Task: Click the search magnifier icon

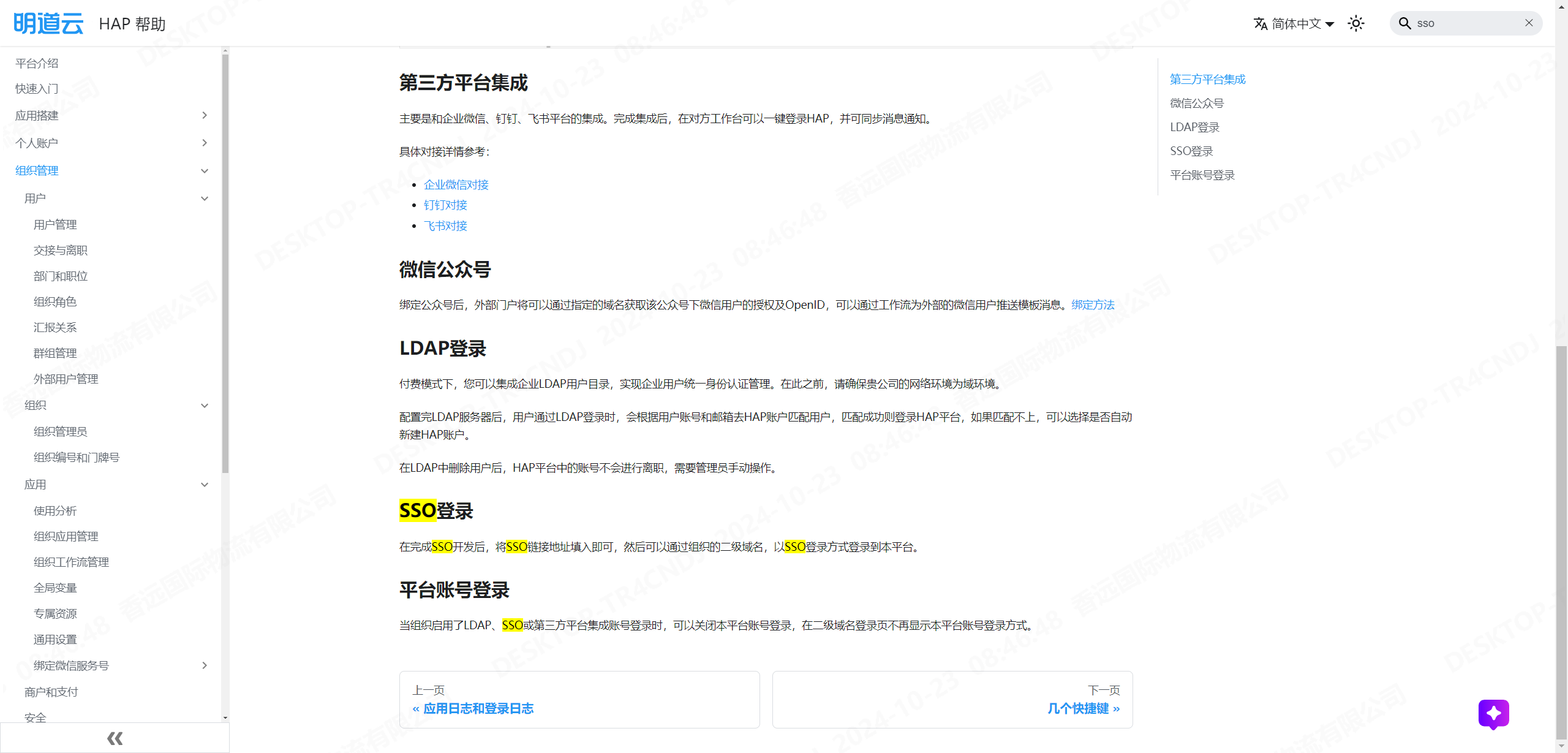Action: pos(1404,23)
